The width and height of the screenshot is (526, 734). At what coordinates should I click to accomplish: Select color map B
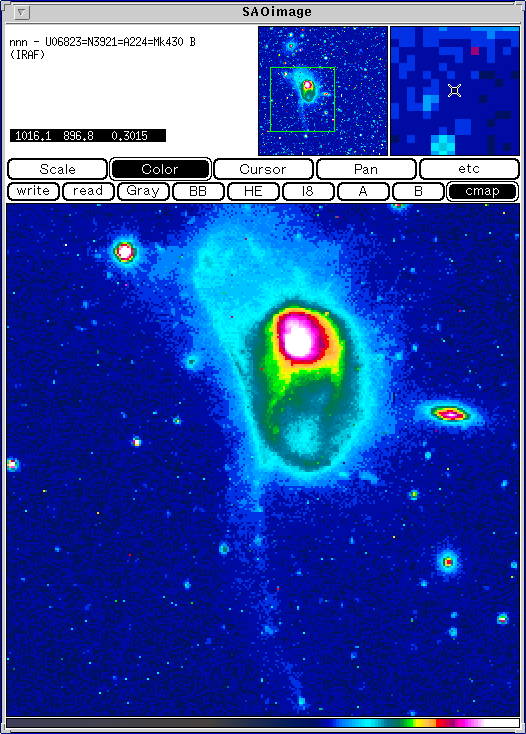418,191
